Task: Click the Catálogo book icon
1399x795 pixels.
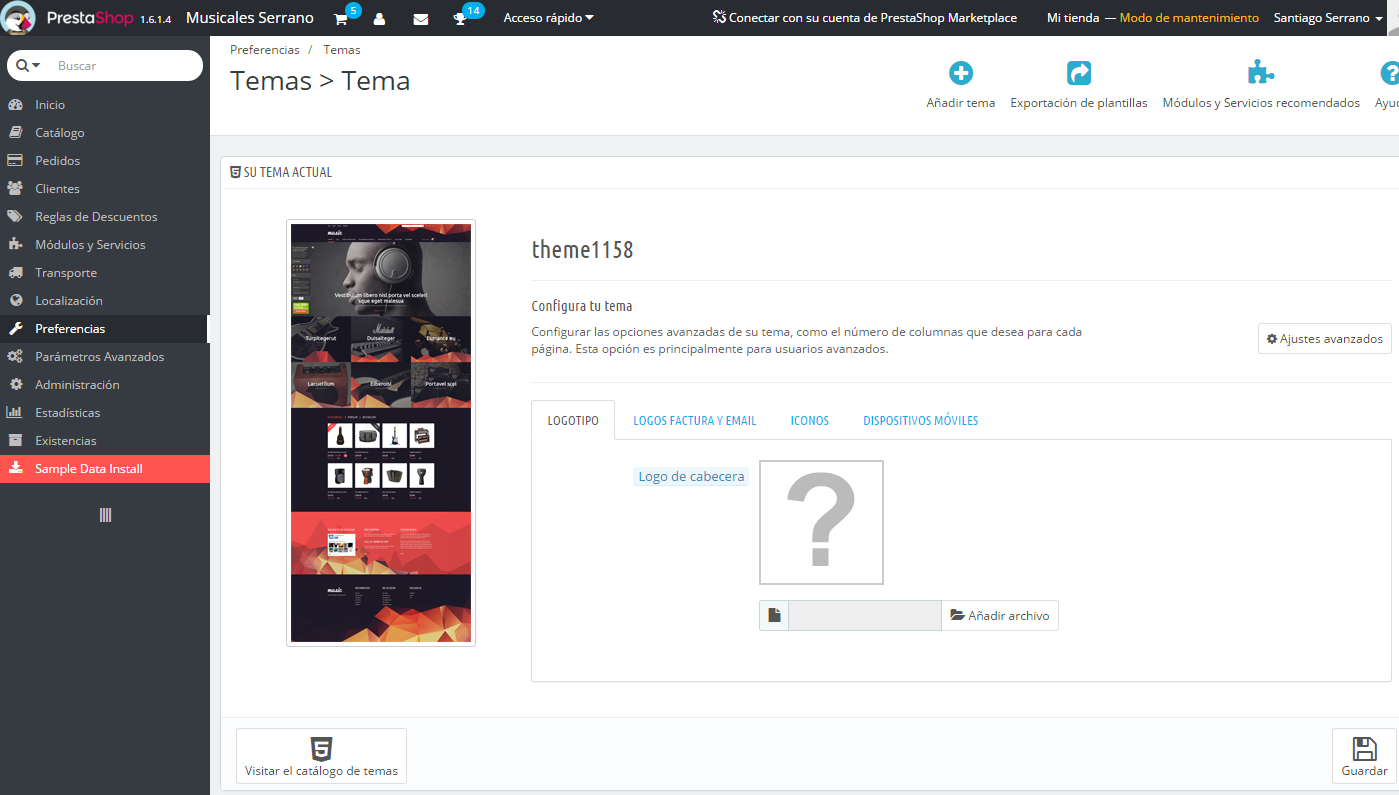Action: [x=15, y=133]
